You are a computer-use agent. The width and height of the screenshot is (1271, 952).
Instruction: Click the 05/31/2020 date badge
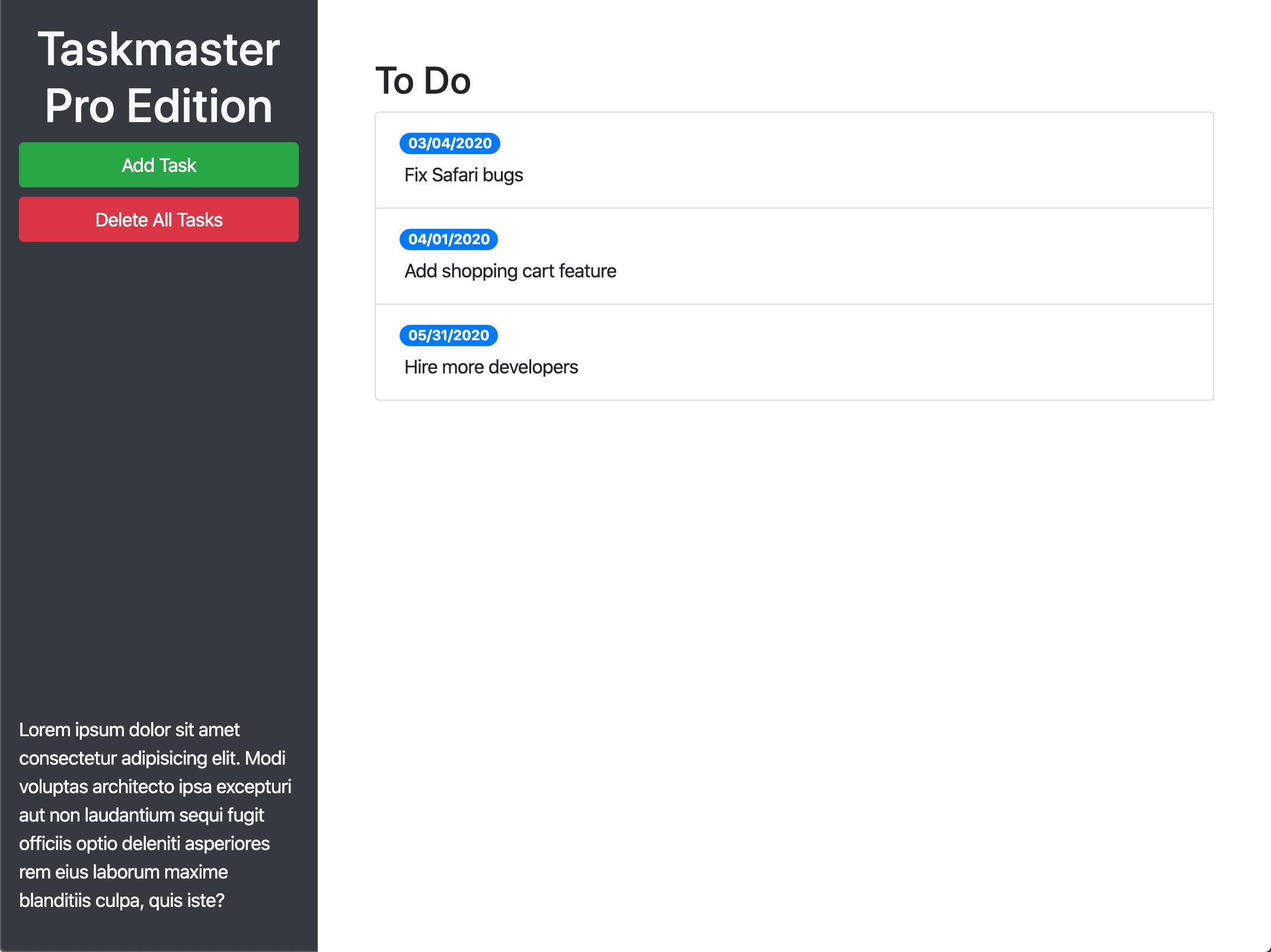coord(449,336)
